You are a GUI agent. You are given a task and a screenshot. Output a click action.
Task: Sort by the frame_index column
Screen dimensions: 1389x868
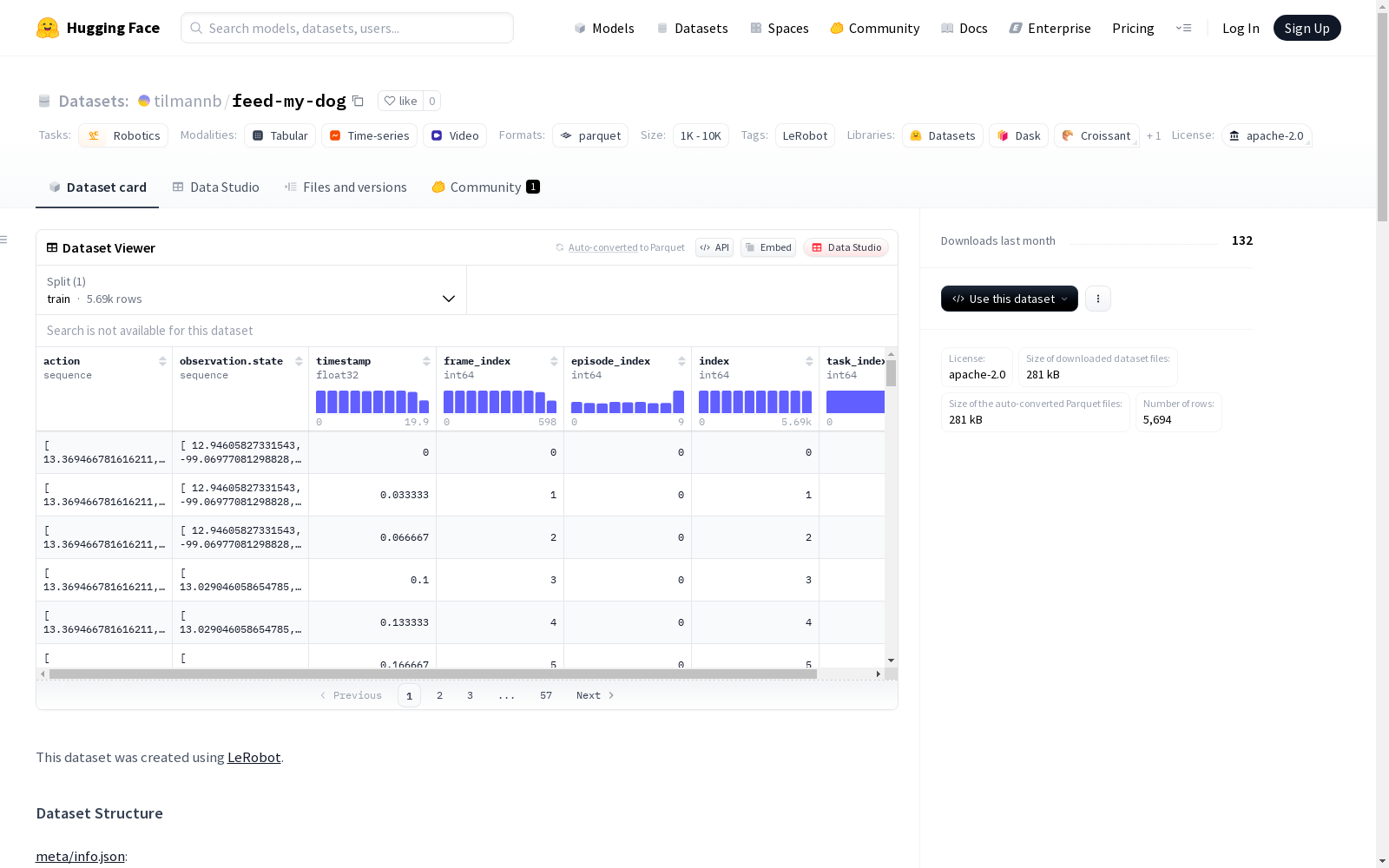pyautogui.click(x=554, y=361)
